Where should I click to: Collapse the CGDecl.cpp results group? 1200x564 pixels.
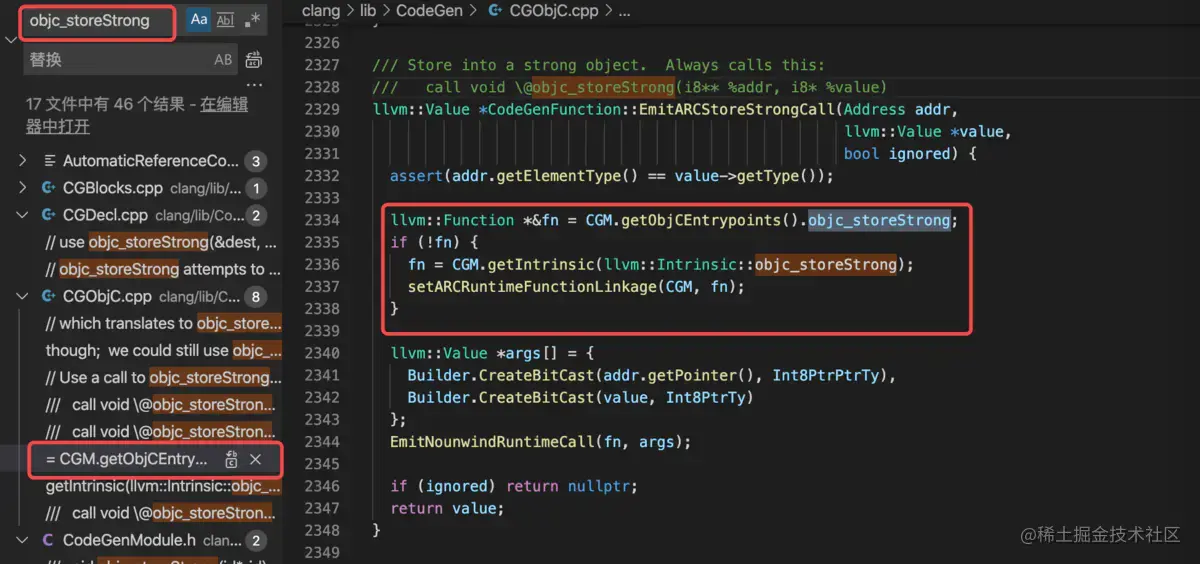coord(24,215)
